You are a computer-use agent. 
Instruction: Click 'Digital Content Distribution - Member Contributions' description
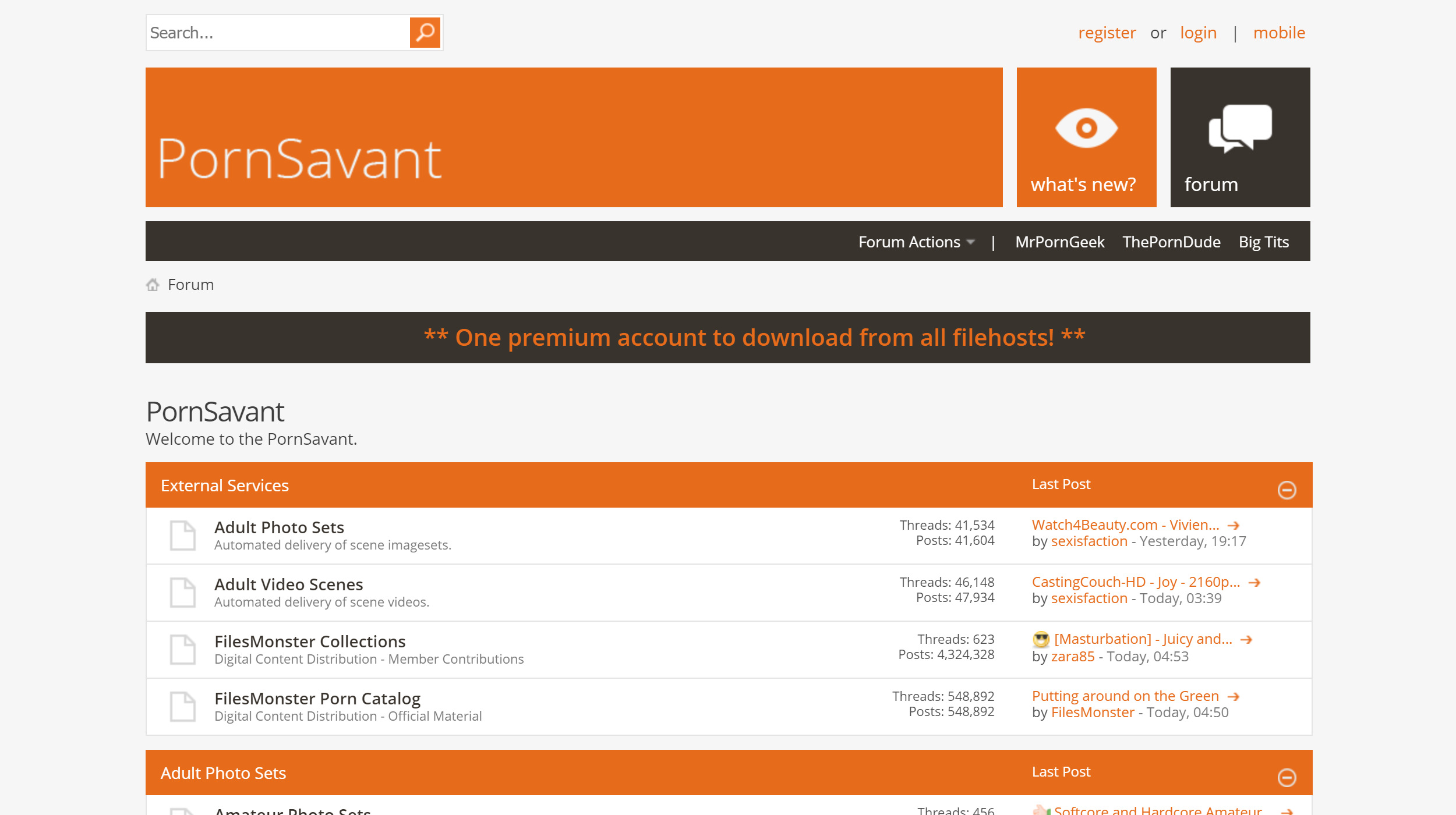tap(369, 659)
